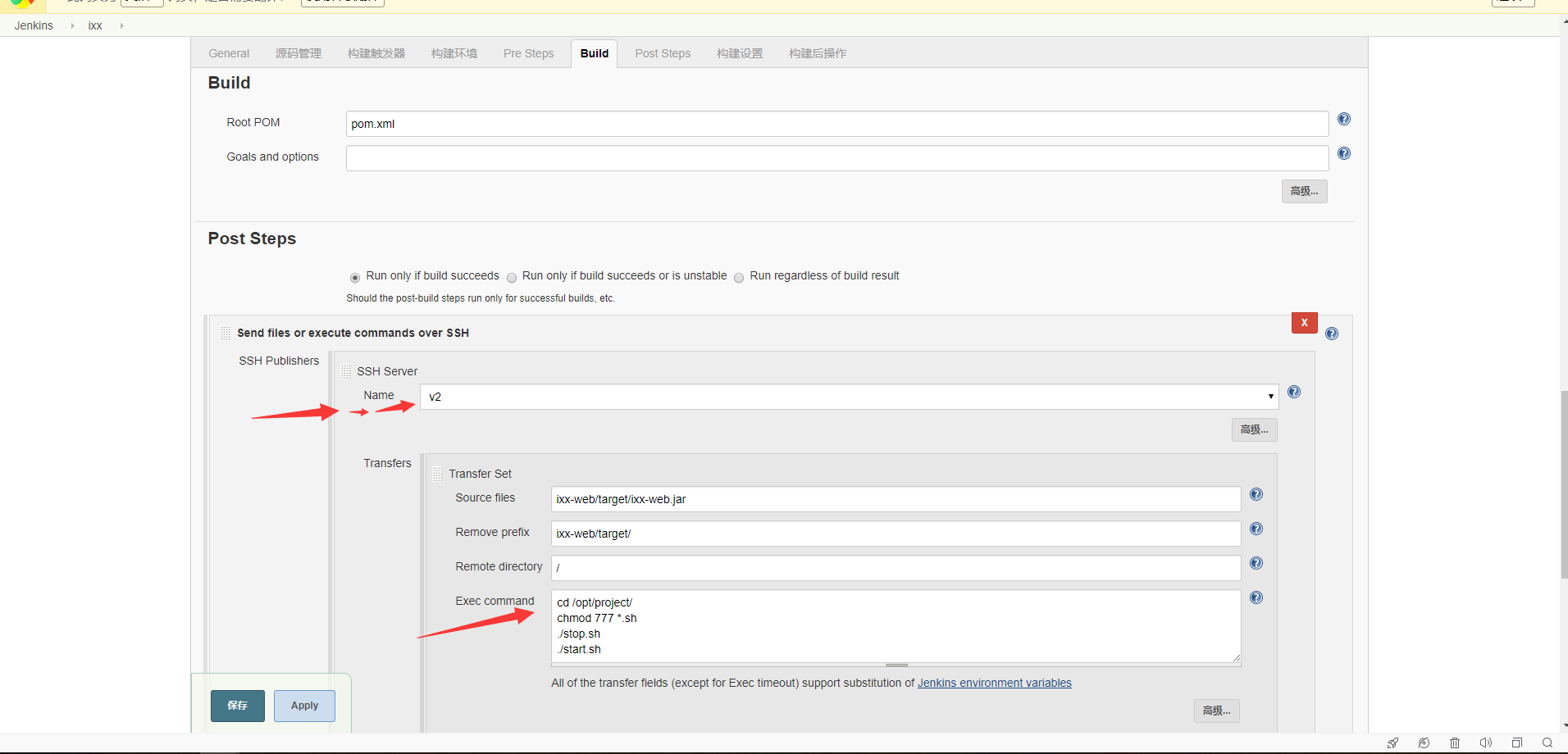Click the rocket icon in the status bar
Viewport: 1568px width, 754px height.
click(1393, 743)
